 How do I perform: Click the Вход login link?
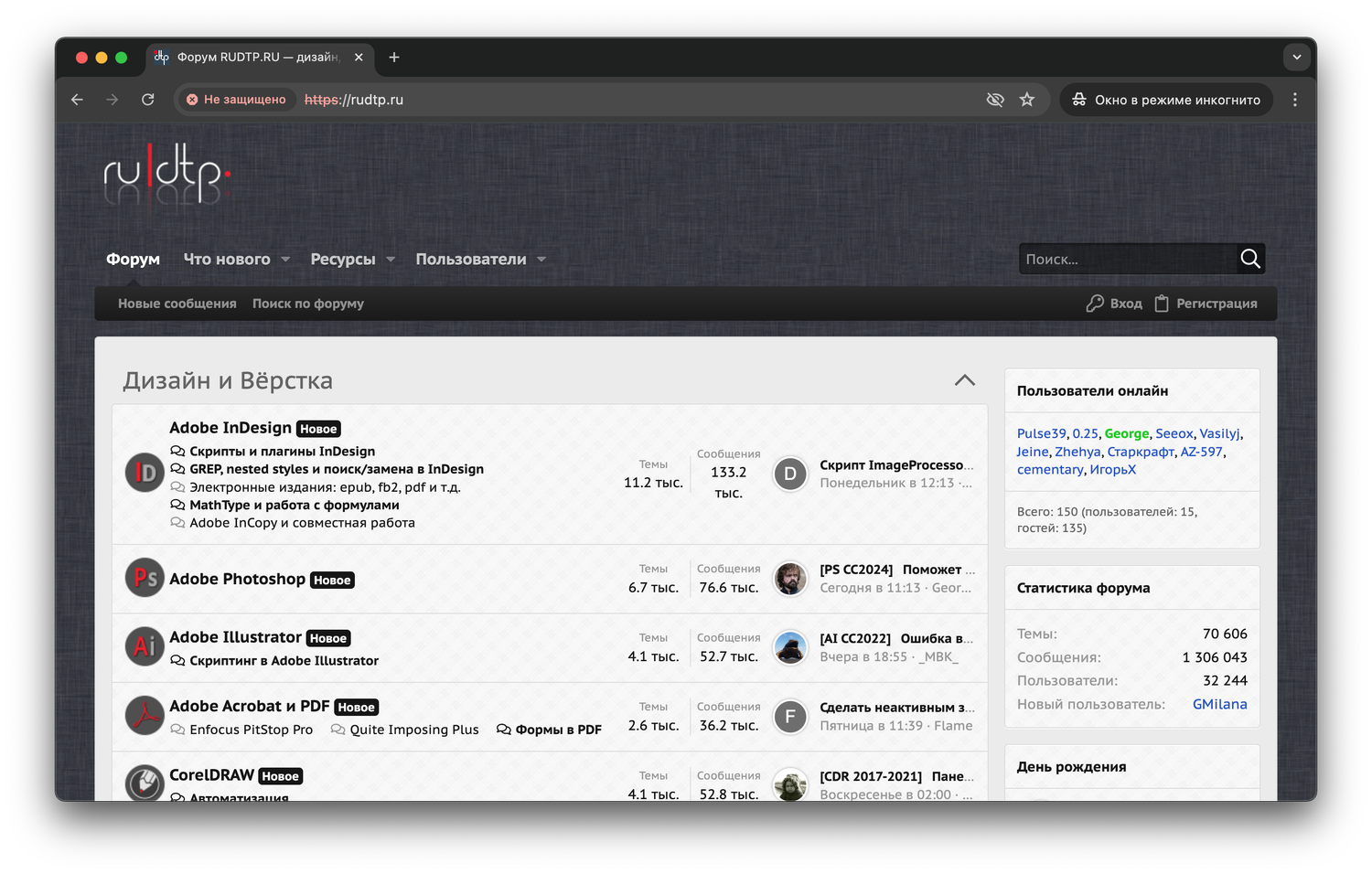click(1114, 304)
